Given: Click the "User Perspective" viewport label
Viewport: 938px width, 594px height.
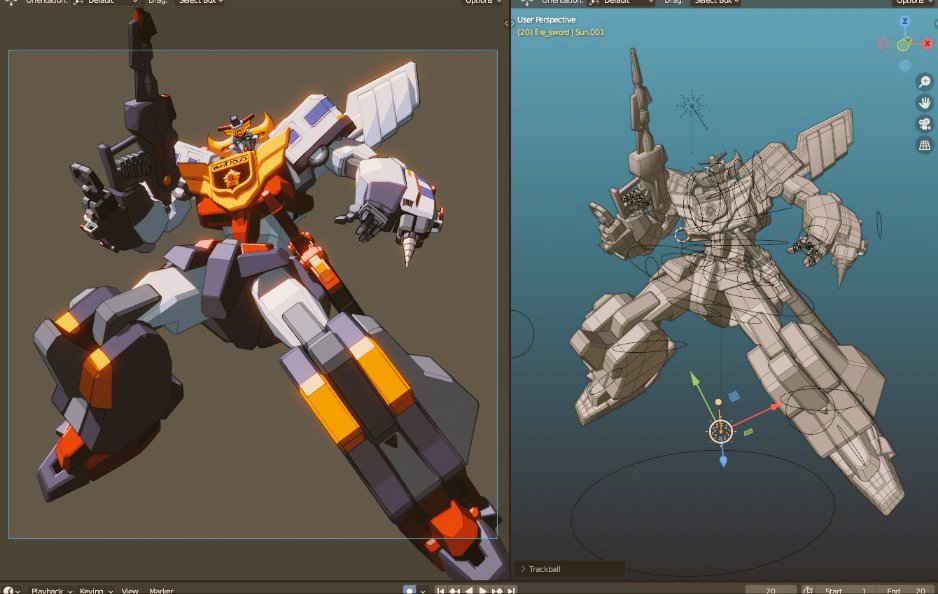Looking at the screenshot, I should [546, 20].
